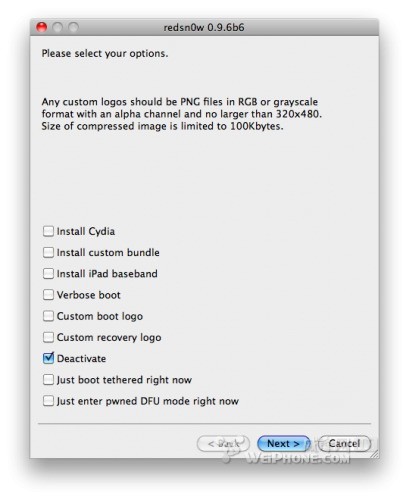The image size is (409, 500).
Task: Select Just boot tethered right now
Action: click(48, 380)
